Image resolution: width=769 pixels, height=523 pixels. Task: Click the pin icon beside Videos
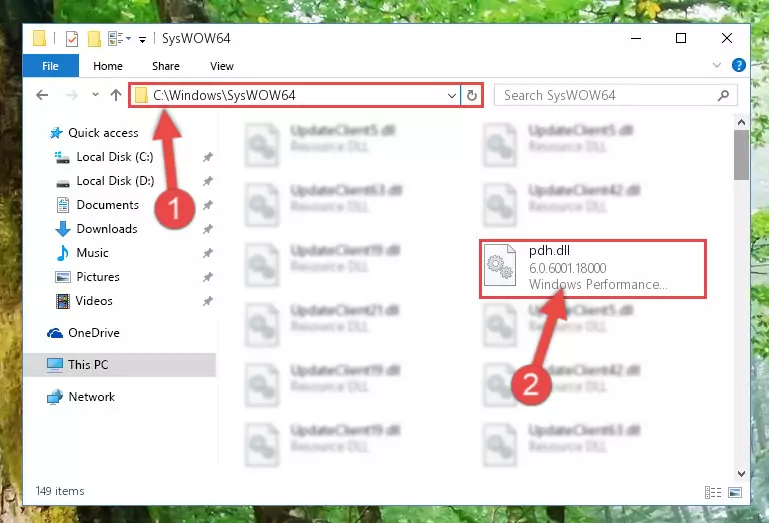coord(208,301)
